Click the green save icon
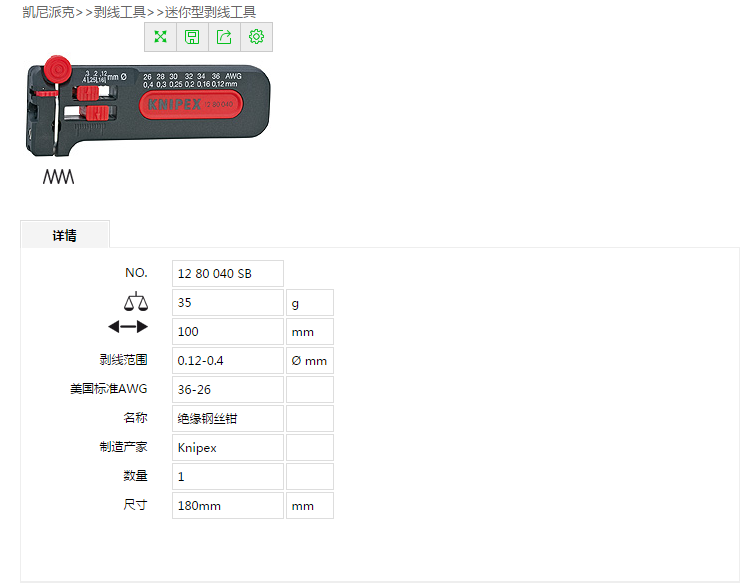Viewport: 748px width, 583px height. pos(192,37)
